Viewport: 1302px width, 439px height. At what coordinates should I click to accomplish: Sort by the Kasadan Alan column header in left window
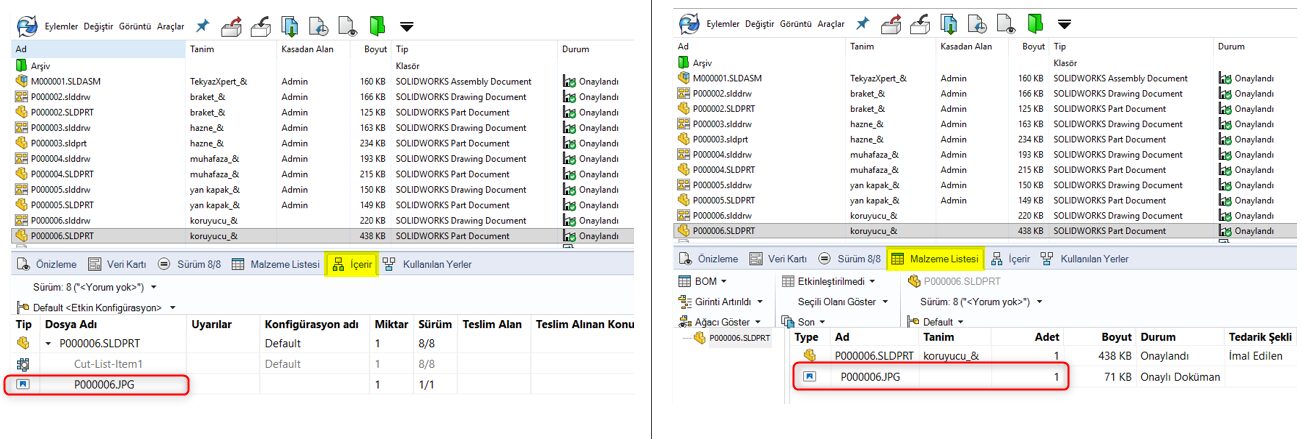[x=306, y=48]
